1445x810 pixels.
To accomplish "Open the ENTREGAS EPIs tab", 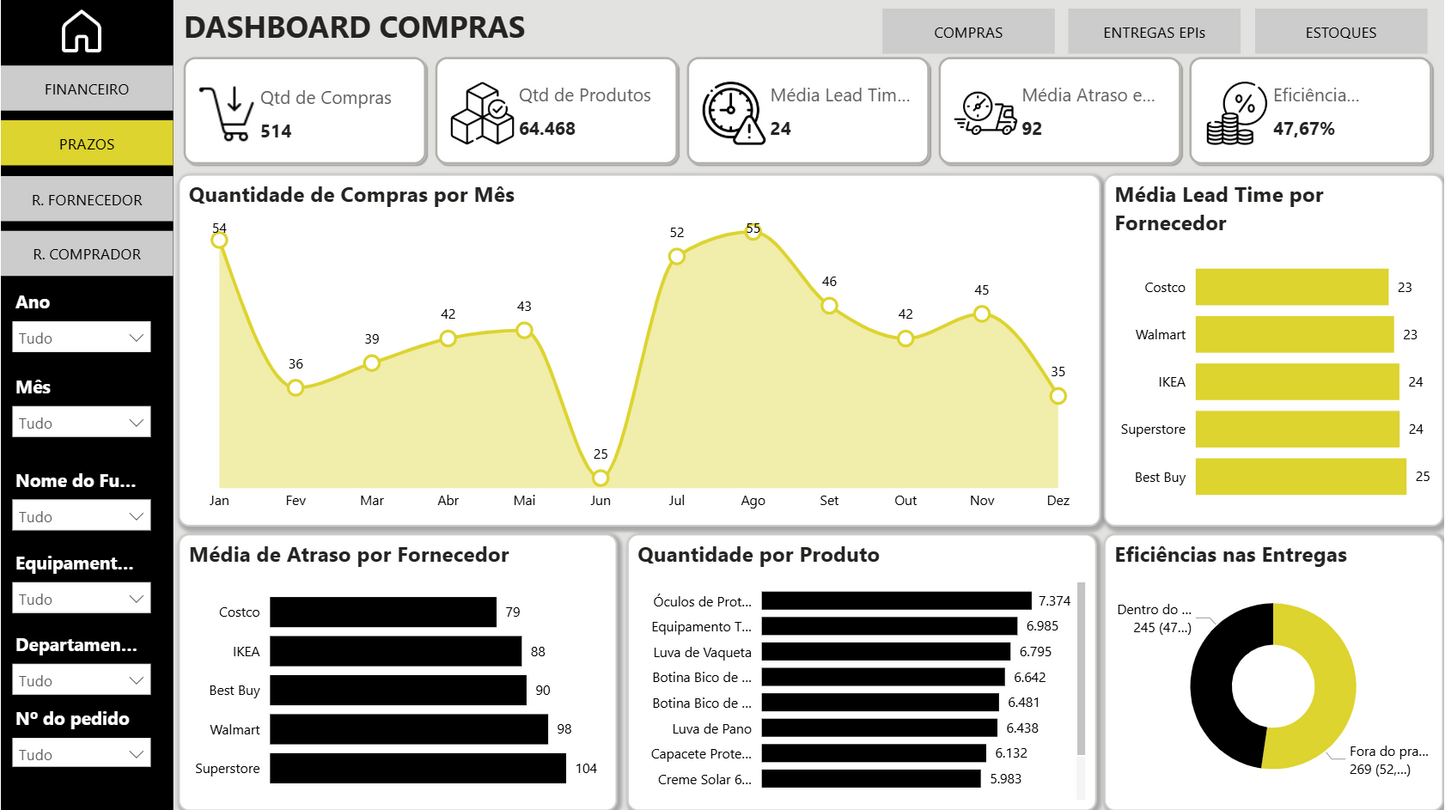I will point(1153,31).
